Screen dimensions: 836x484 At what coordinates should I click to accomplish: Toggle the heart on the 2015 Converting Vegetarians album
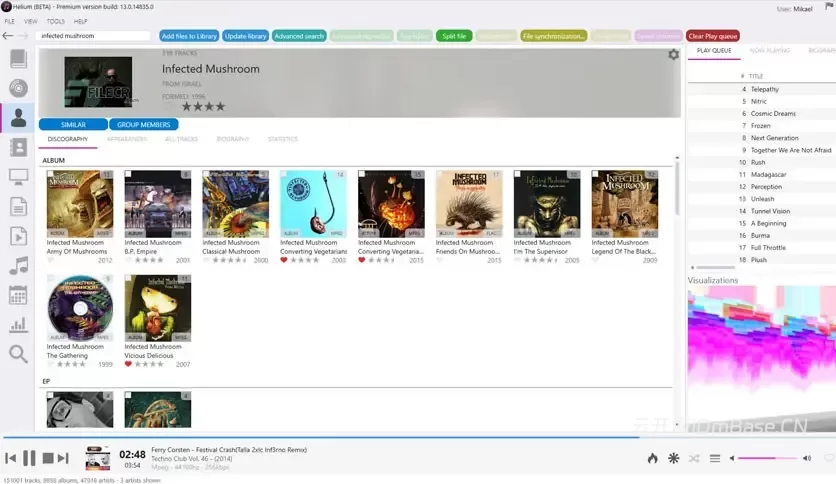coord(361,260)
